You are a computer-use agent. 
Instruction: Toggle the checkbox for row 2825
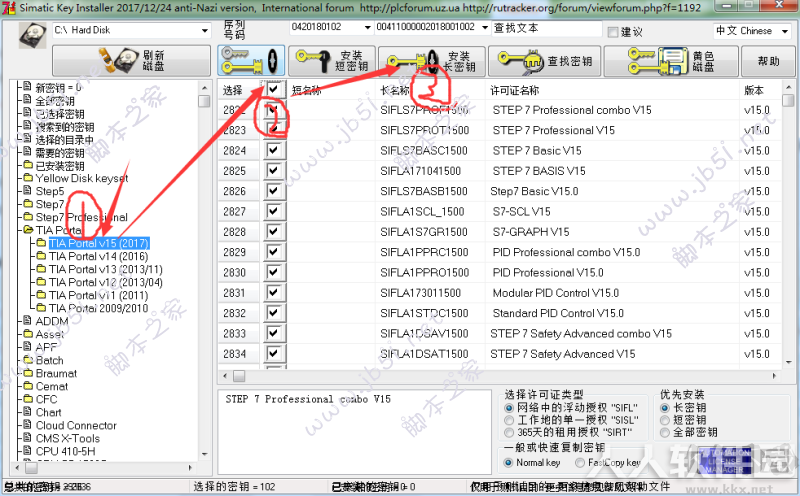click(273, 170)
